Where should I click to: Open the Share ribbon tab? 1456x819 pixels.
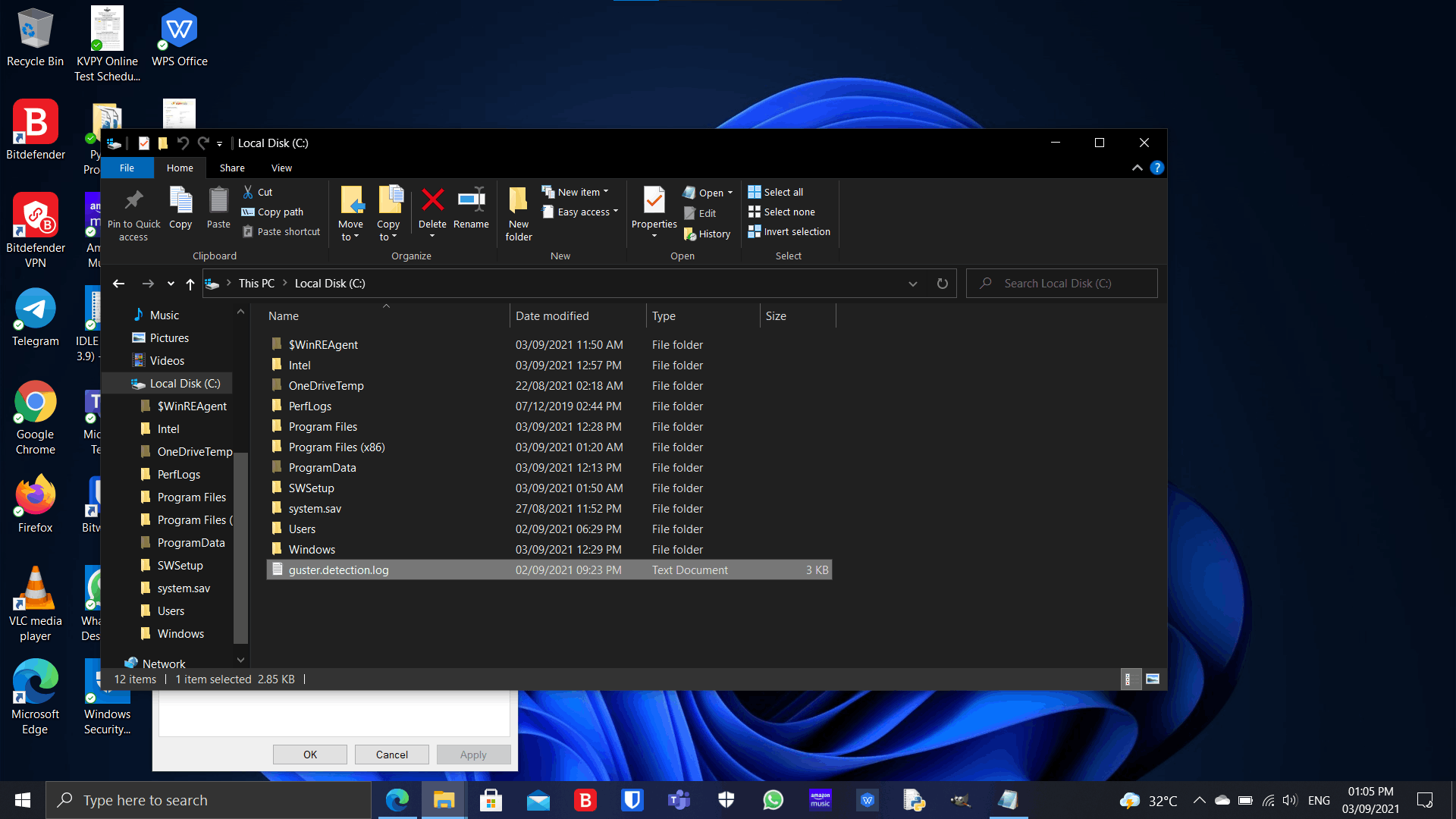point(232,168)
